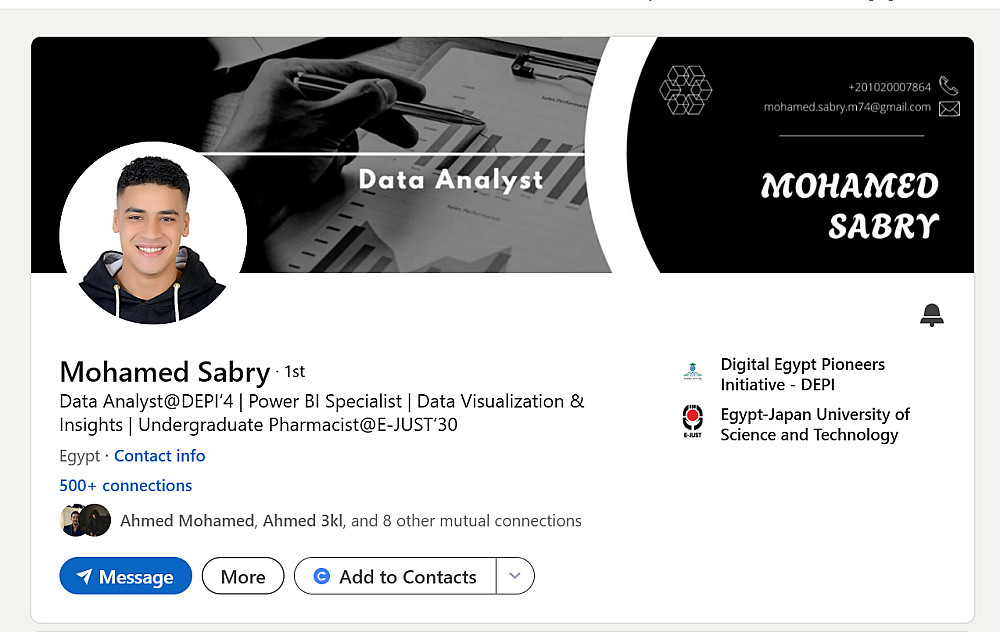Click the notification bell icon
The image size is (1000, 632).
coord(931,315)
